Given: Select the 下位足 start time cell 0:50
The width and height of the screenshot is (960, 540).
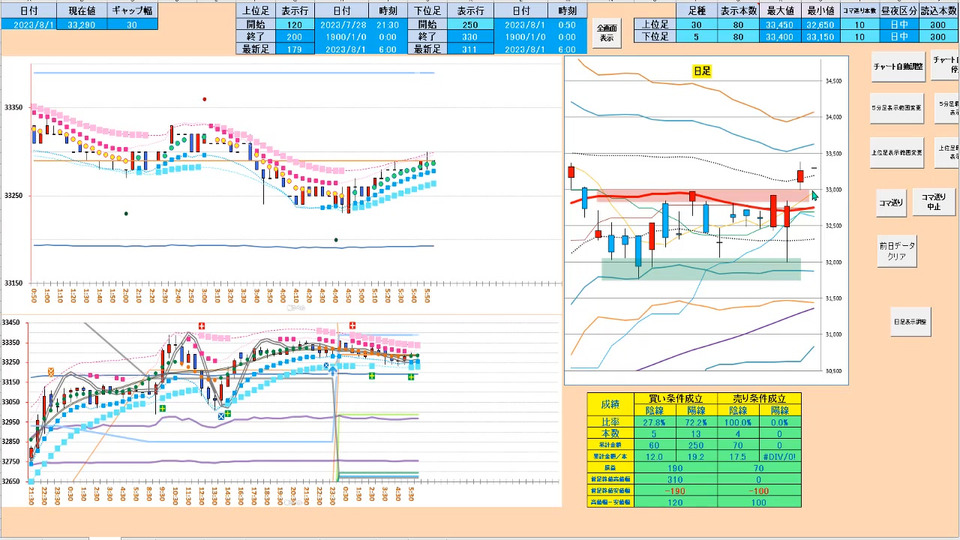Looking at the screenshot, I should click(x=567, y=25).
